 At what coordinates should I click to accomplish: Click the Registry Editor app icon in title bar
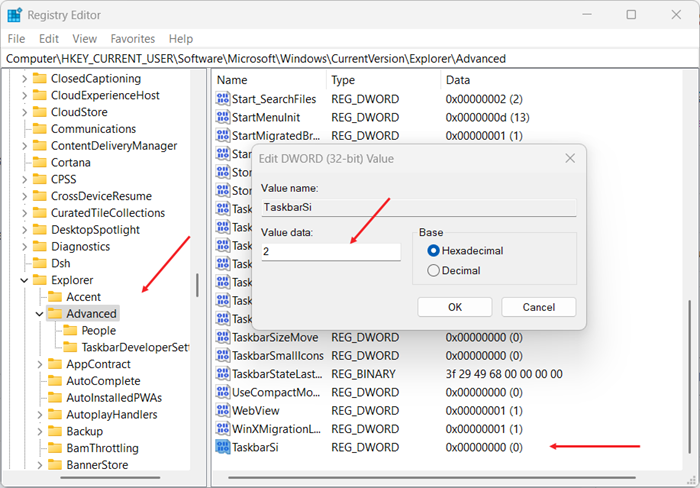14,15
